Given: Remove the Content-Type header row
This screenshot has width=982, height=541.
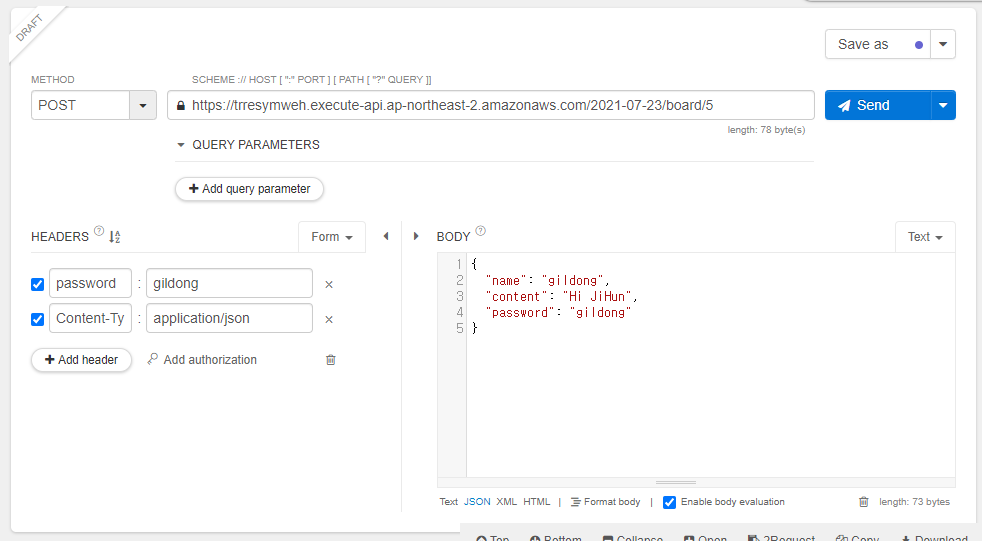Looking at the screenshot, I should click(329, 319).
